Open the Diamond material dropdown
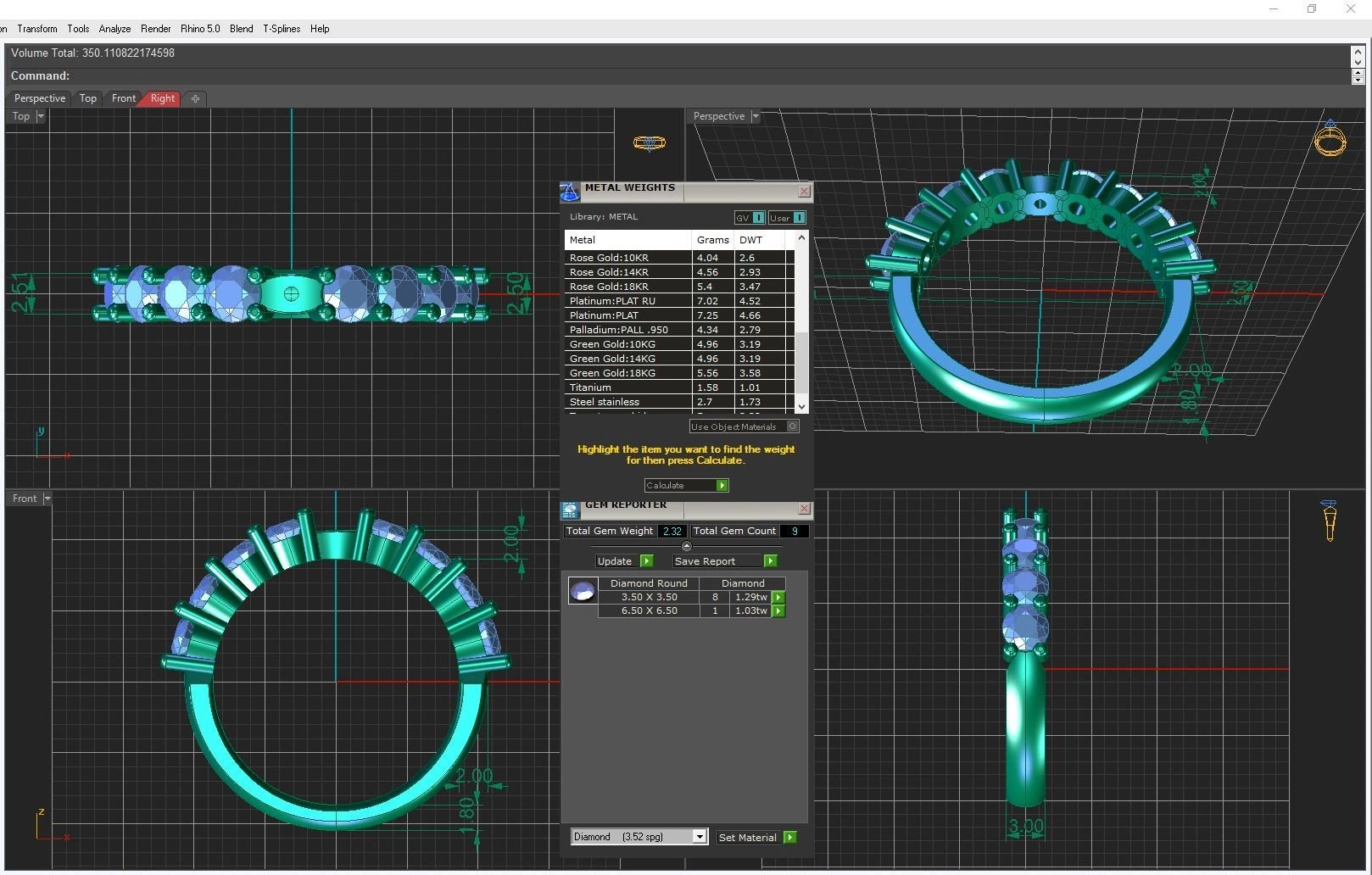 pyautogui.click(x=700, y=837)
